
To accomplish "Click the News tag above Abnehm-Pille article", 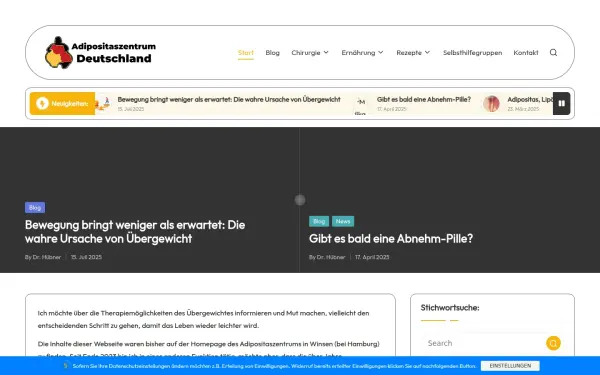I will click(x=343, y=221).
